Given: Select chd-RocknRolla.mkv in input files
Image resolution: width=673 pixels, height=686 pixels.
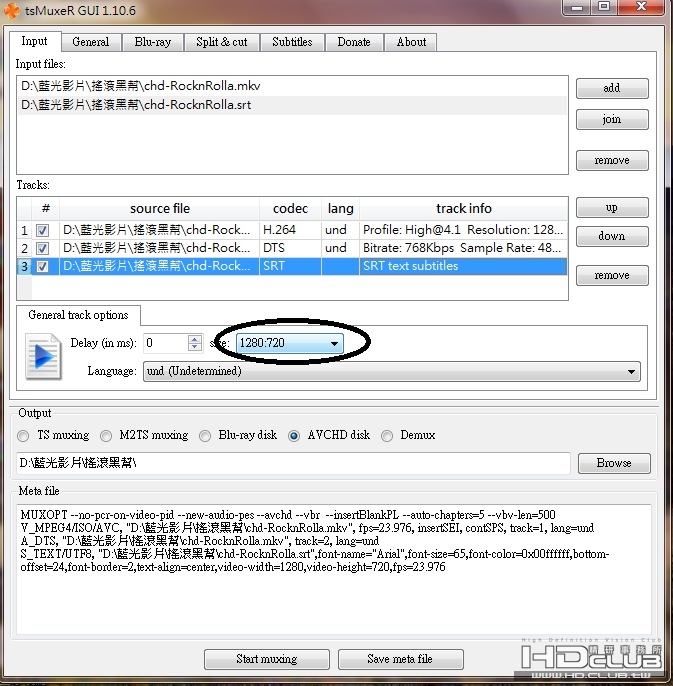Looking at the screenshot, I should pyautogui.click(x=292, y=86).
